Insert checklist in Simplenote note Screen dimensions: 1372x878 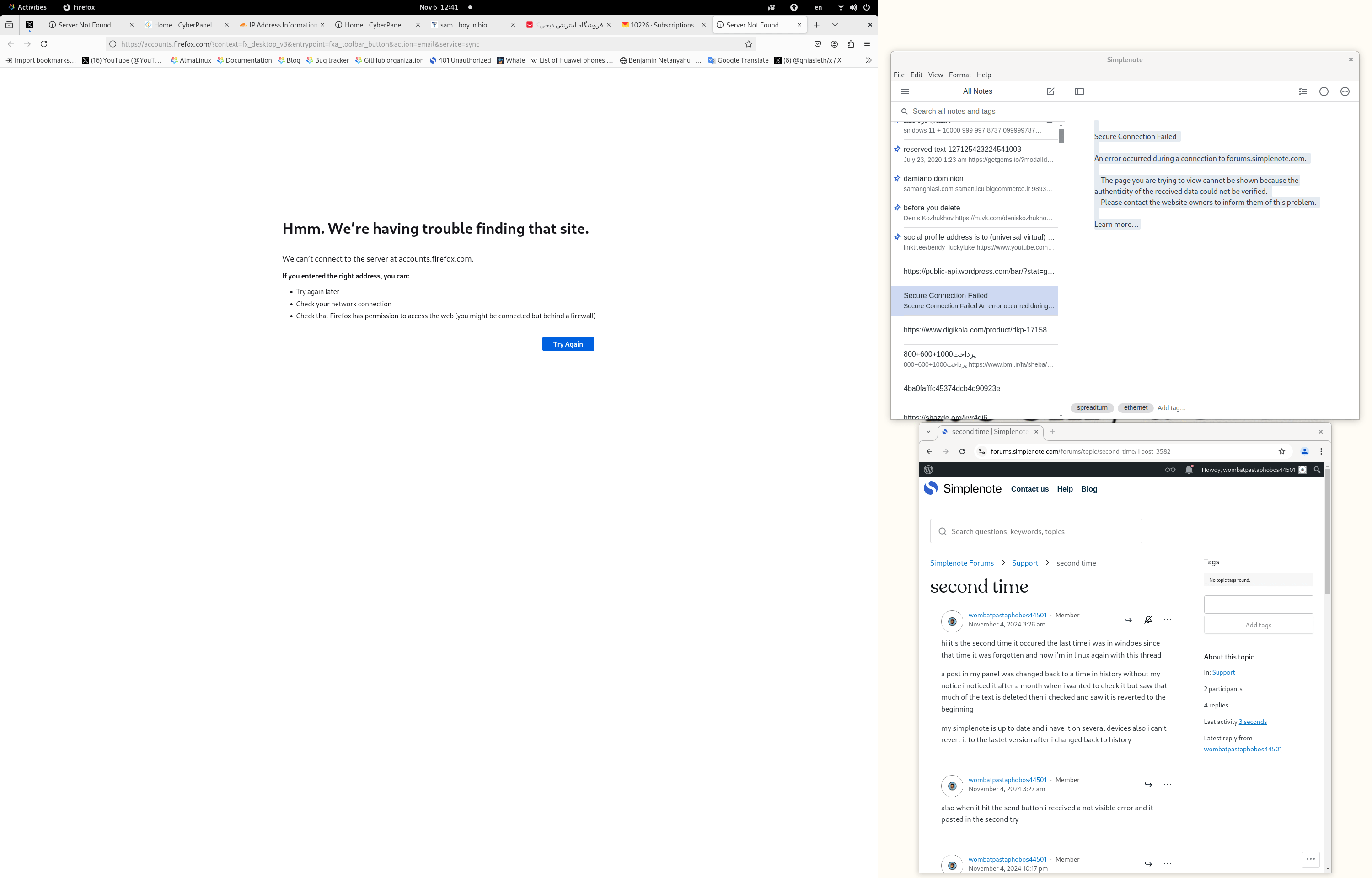pyautogui.click(x=1302, y=91)
